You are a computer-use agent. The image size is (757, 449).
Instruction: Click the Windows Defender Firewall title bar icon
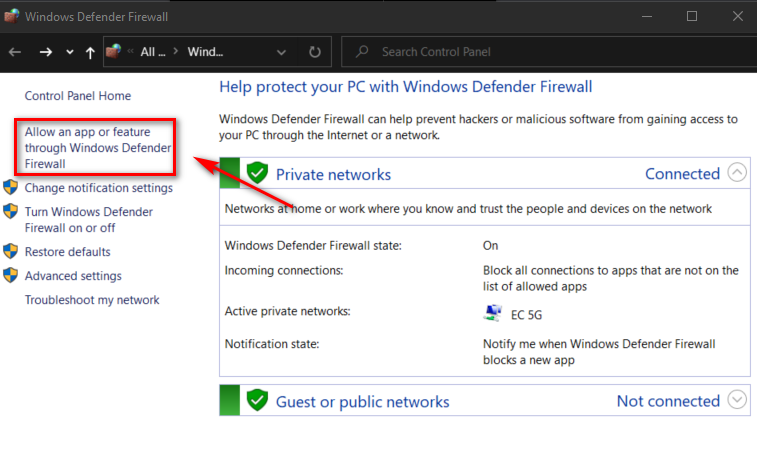[x=12, y=16]
